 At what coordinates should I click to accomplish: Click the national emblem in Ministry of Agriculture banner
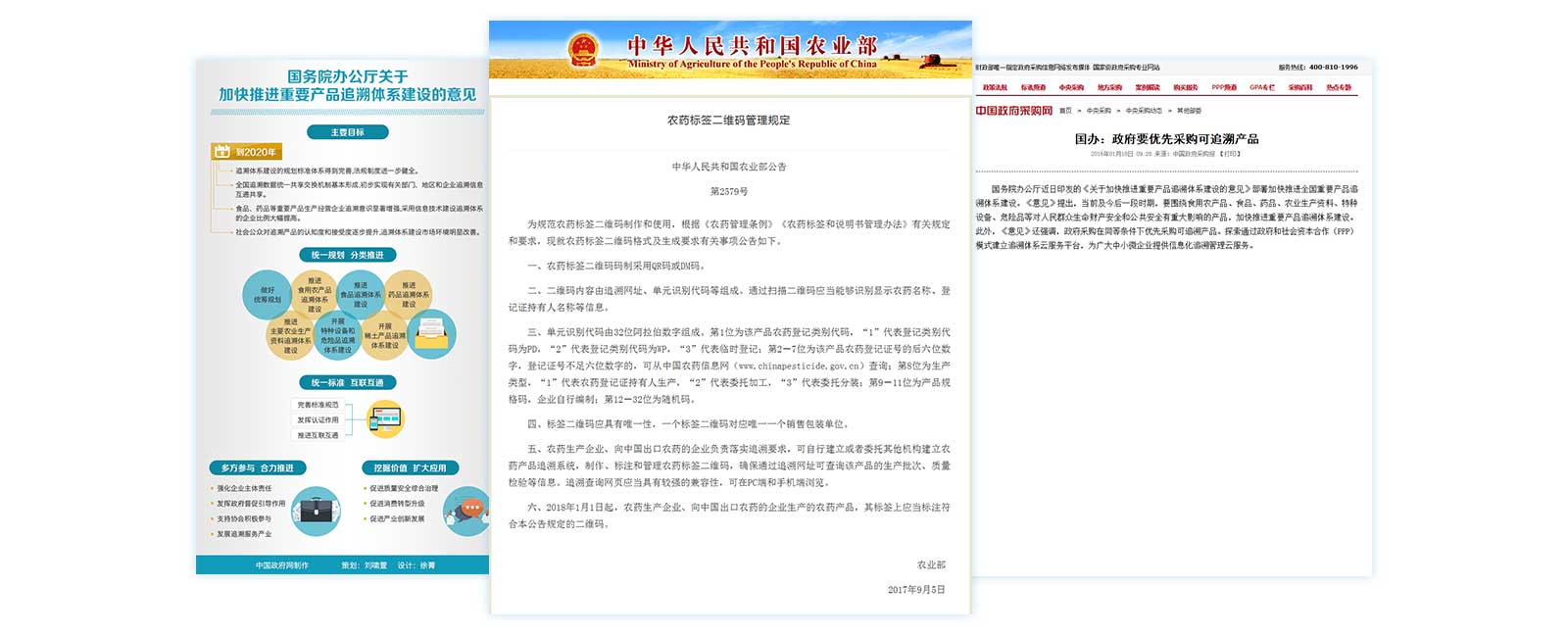point(583,51)
